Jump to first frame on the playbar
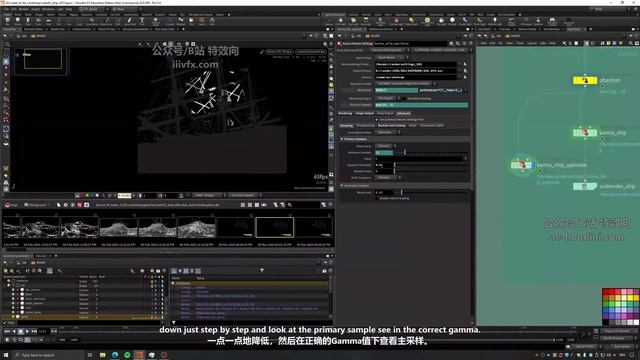Screen dimensions: 640x360 (8, 331)
